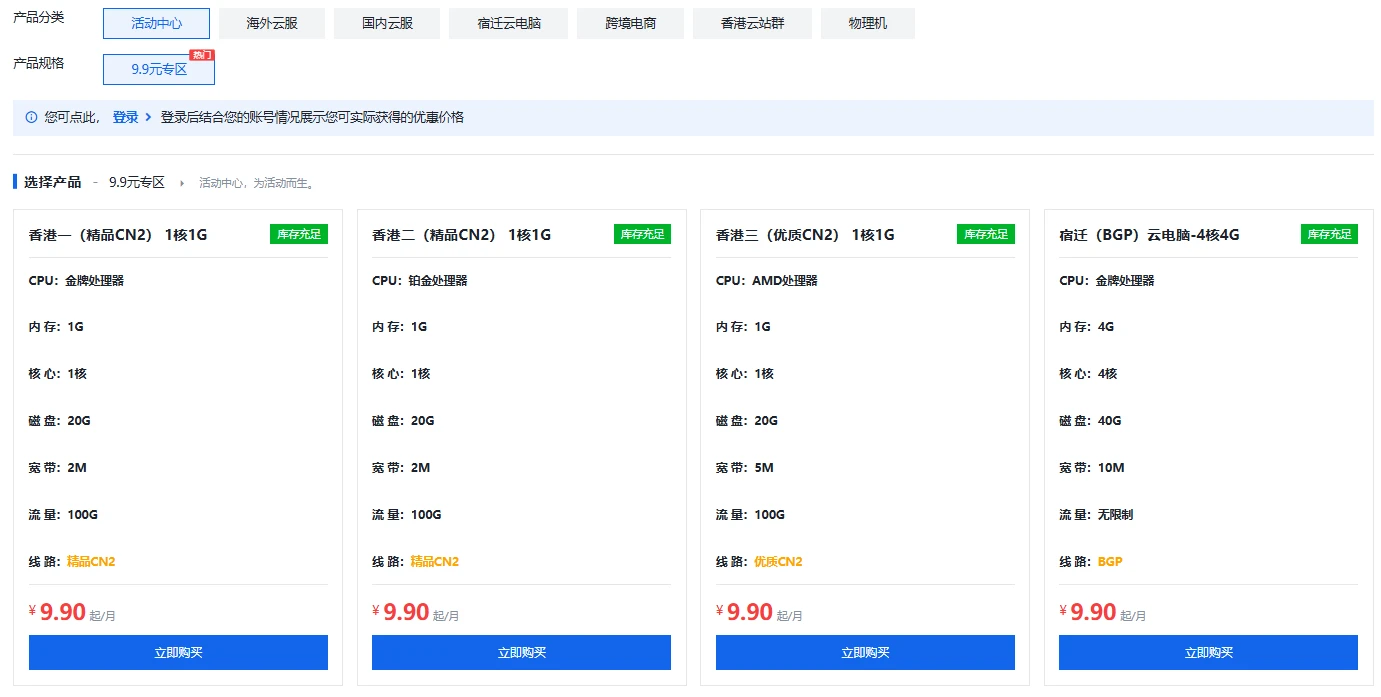Click 精品CN2 line text in 香港一 card

[91, 562]
